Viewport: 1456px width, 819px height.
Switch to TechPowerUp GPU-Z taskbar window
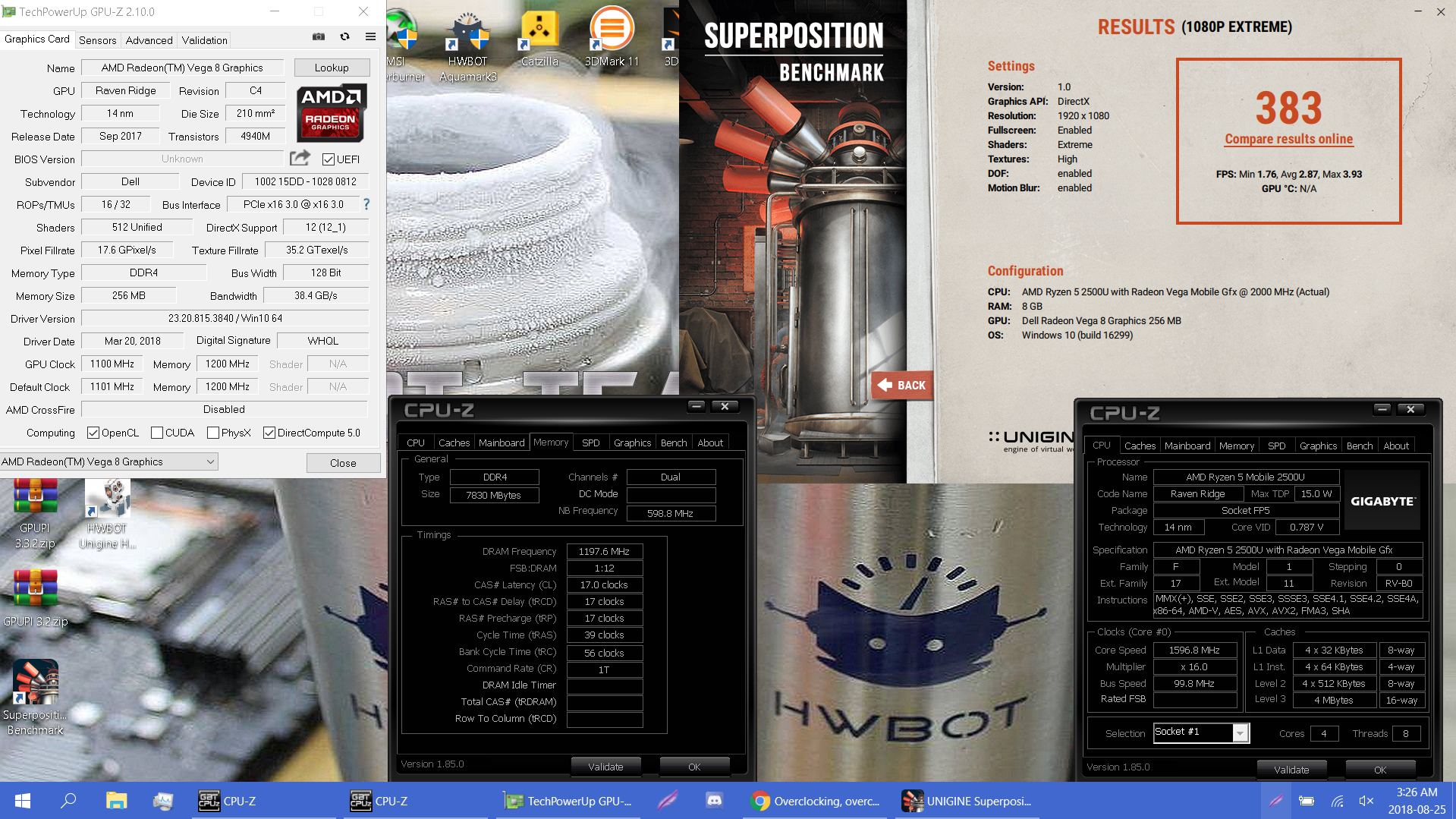click(x=569, y=801)
